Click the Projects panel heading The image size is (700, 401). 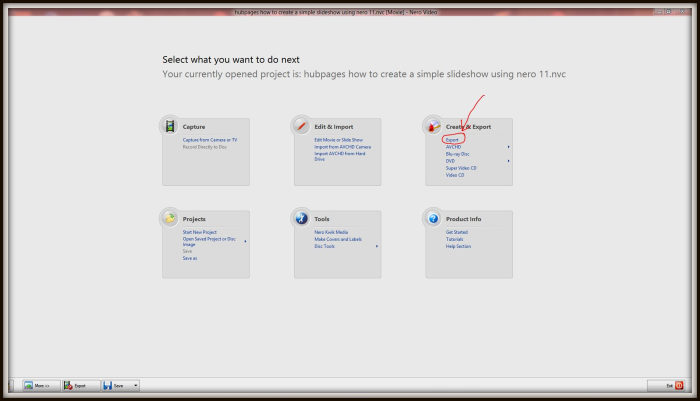click(194, 219)
